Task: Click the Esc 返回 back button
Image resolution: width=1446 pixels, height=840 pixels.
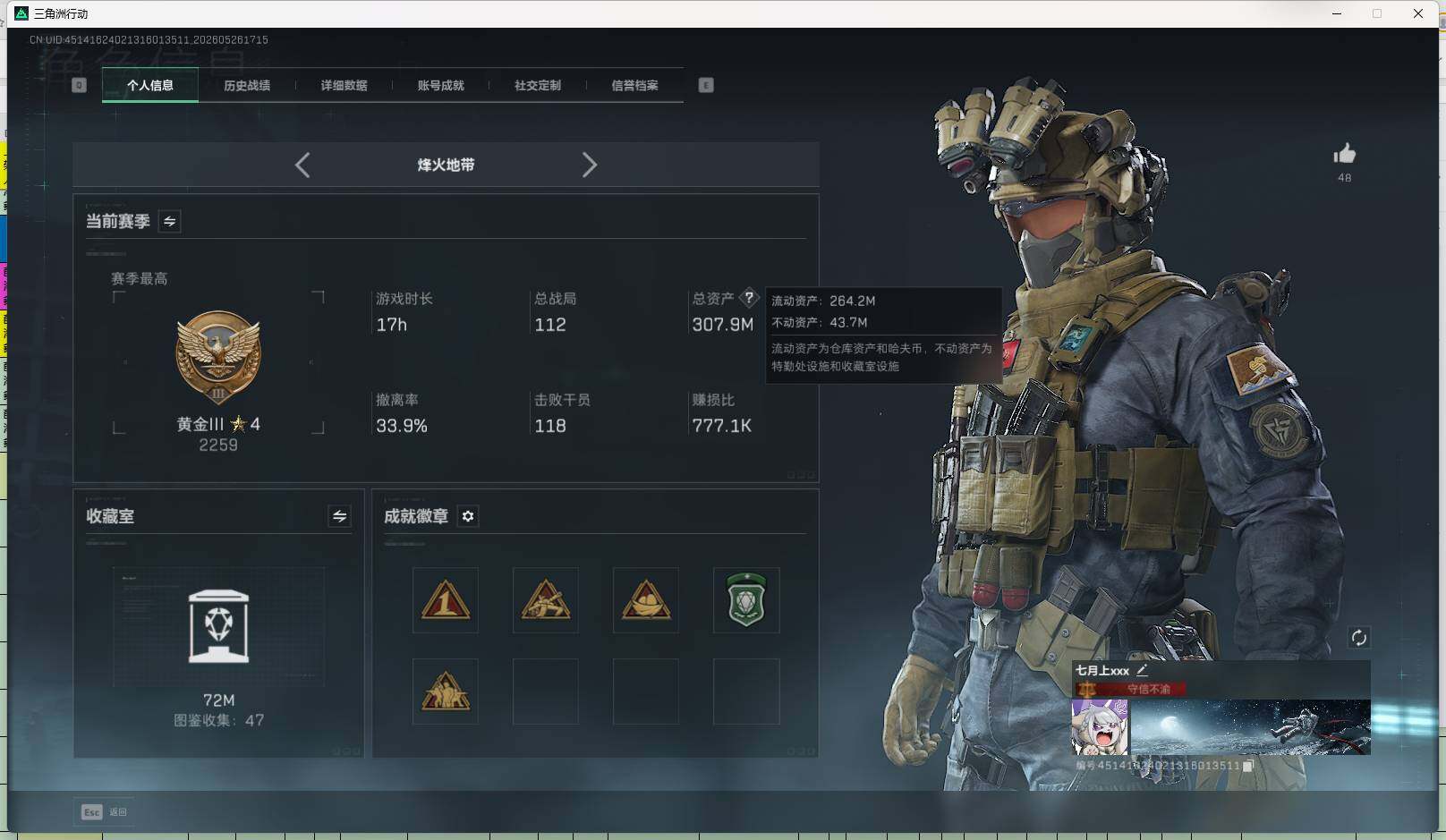Action: pos(105,812)
